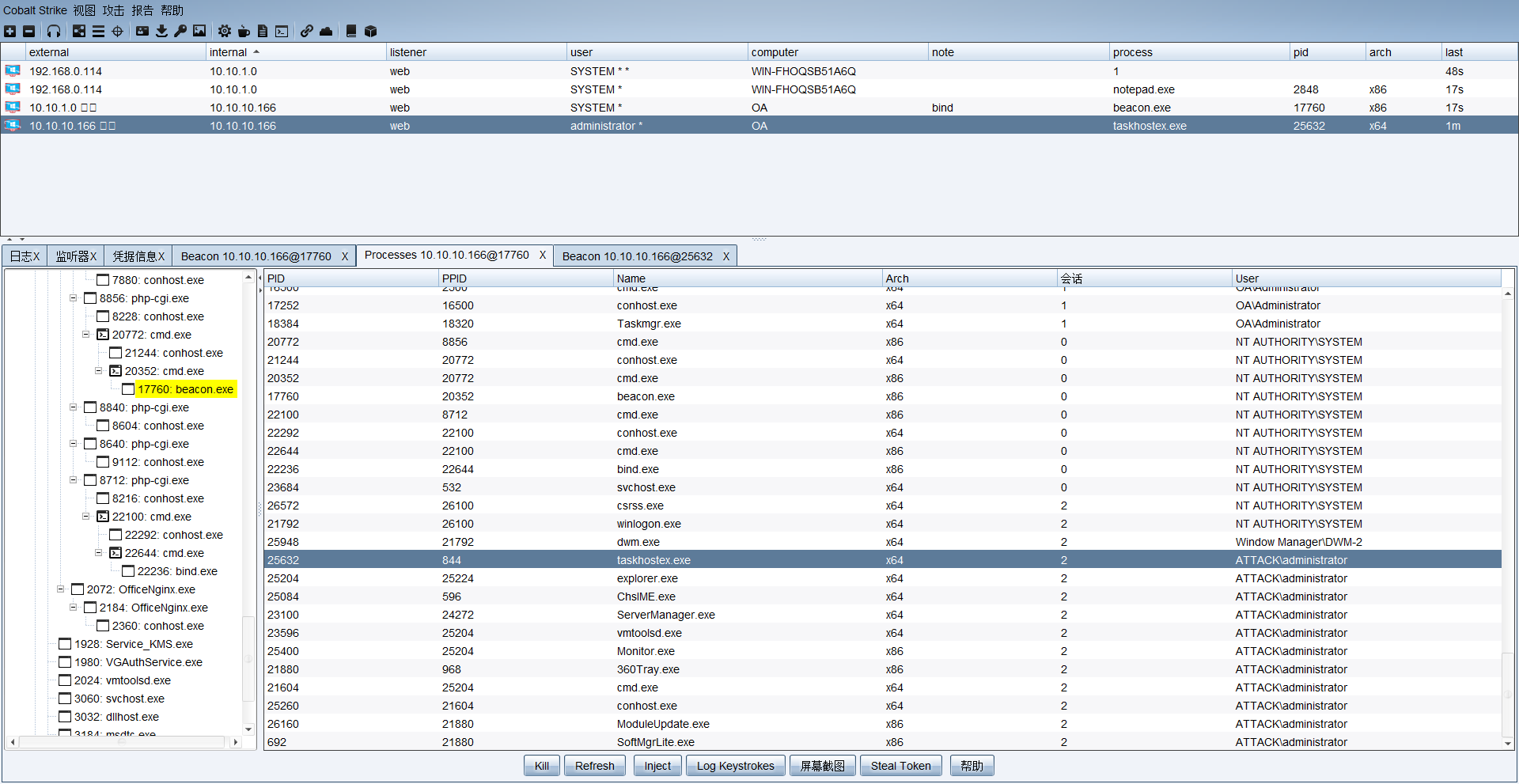Screen dimensions: 1519x784
Task: Select the 17760: beacon.exe tree item
Action: tap(185, 389)
